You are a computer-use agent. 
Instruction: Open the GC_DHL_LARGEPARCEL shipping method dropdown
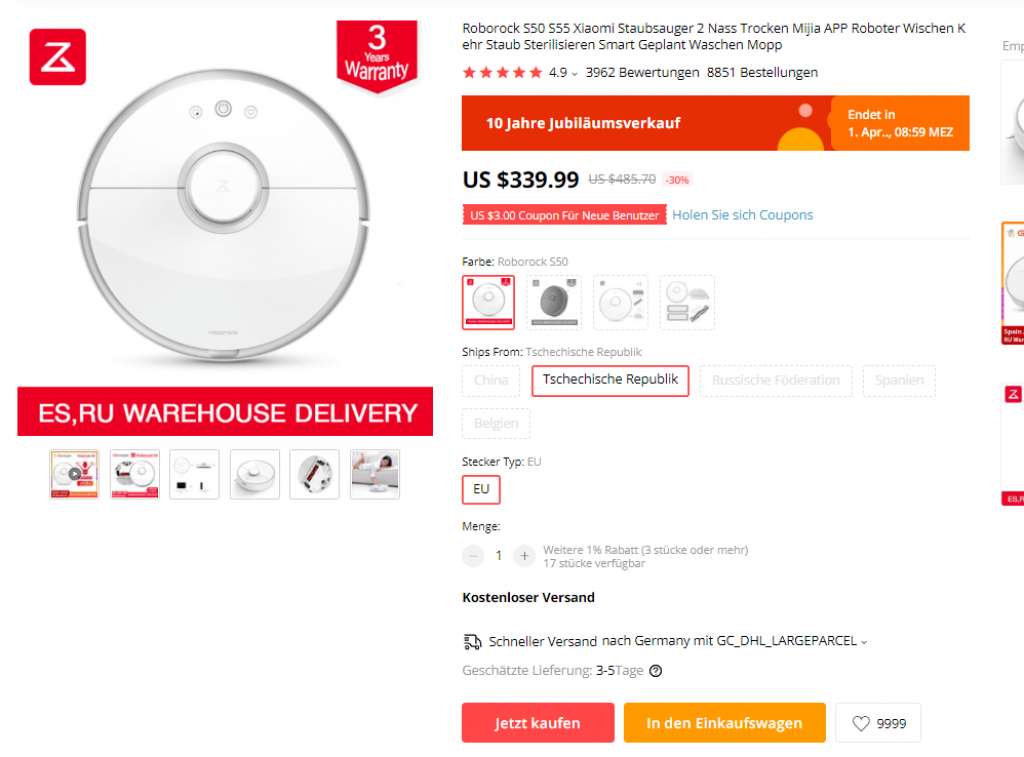click(x=864, y=642)
